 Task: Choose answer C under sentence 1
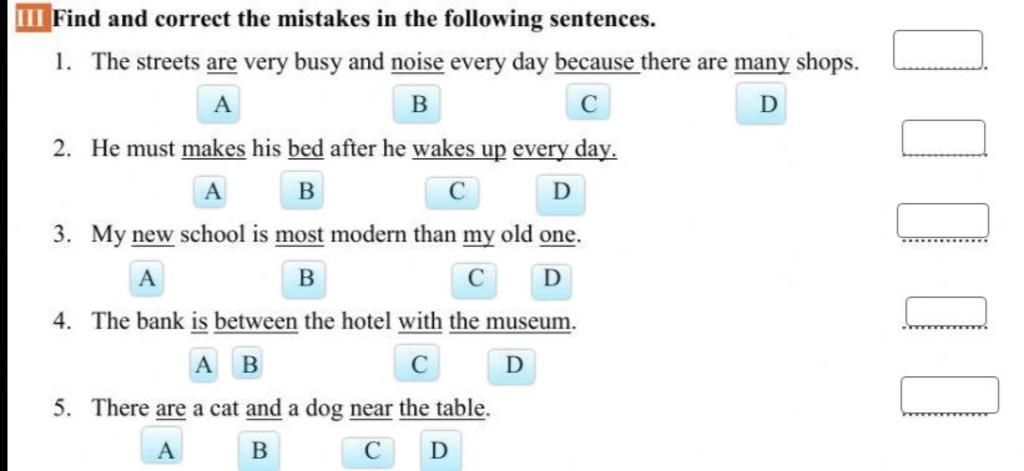point(589,103)
